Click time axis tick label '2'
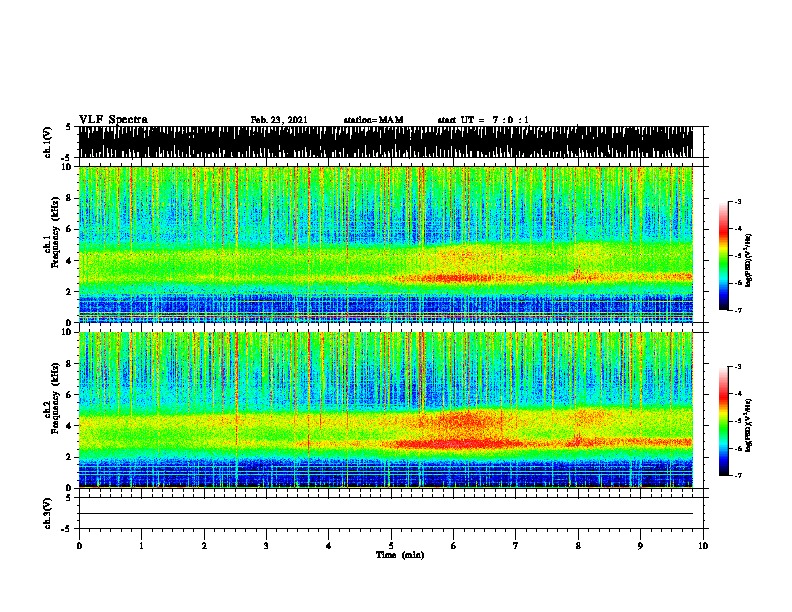The image size is (792, 612). 204,546
